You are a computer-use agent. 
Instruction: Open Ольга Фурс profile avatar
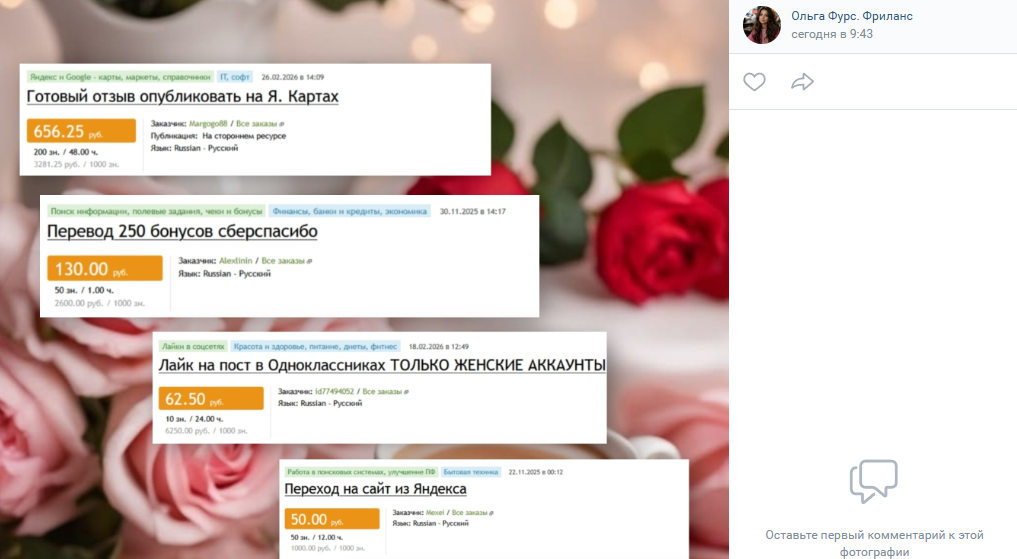point(761,25)
